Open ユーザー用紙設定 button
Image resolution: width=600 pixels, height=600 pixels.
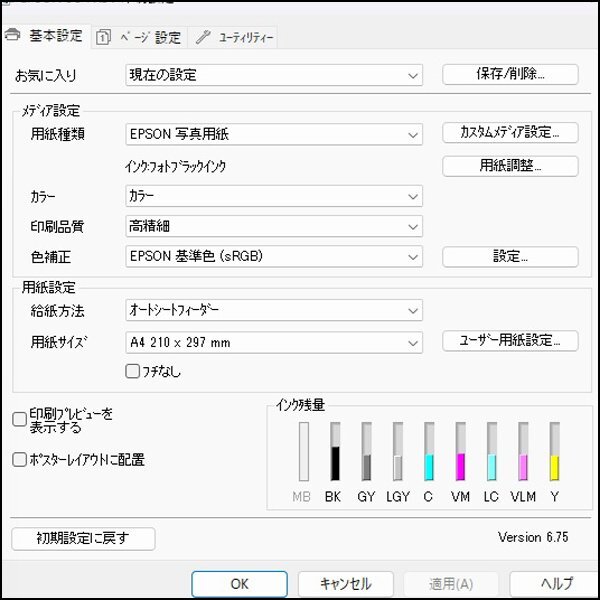click(510, 341)
